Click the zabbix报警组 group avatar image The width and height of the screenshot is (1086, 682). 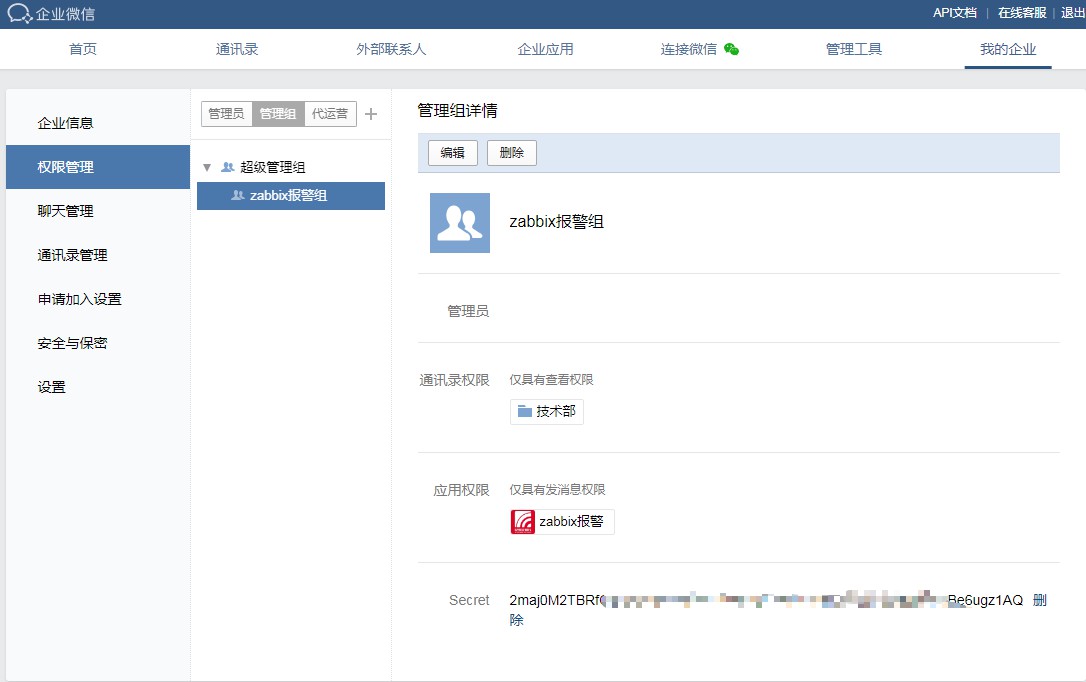point(460,223)
